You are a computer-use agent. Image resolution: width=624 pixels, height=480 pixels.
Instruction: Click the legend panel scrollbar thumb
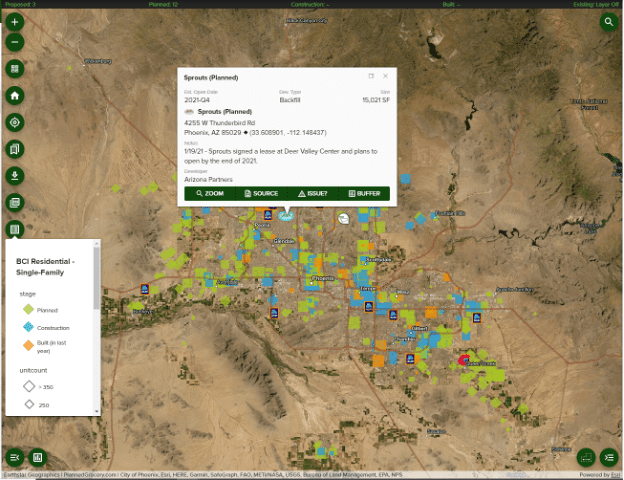point(96,277)
